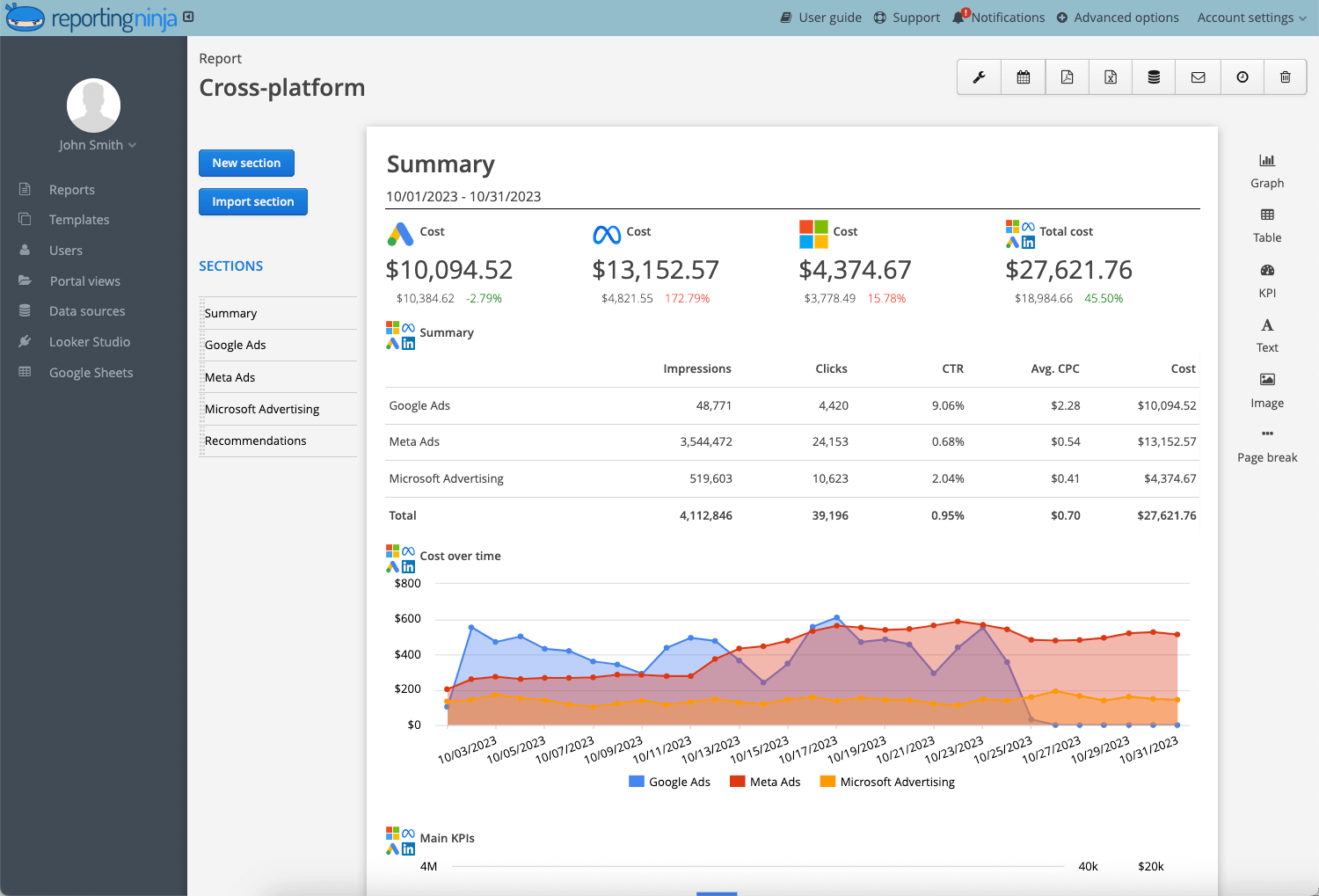The height and width of the screenshot is (896, 1319).
Task: Toggle Meta Ads series in chart legend
Action: (764, 781)
